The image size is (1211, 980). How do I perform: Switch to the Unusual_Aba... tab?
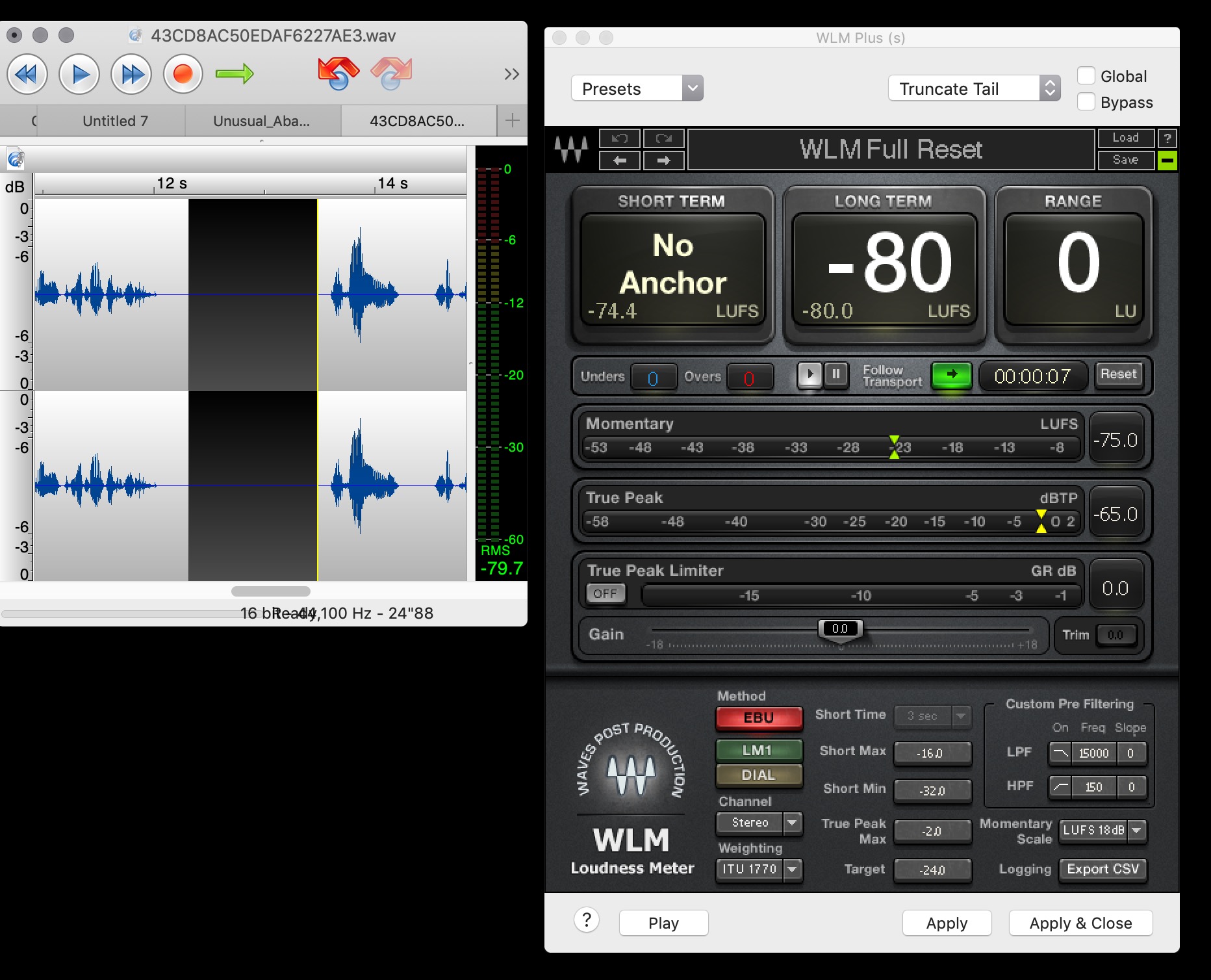(x=261, y=121)
